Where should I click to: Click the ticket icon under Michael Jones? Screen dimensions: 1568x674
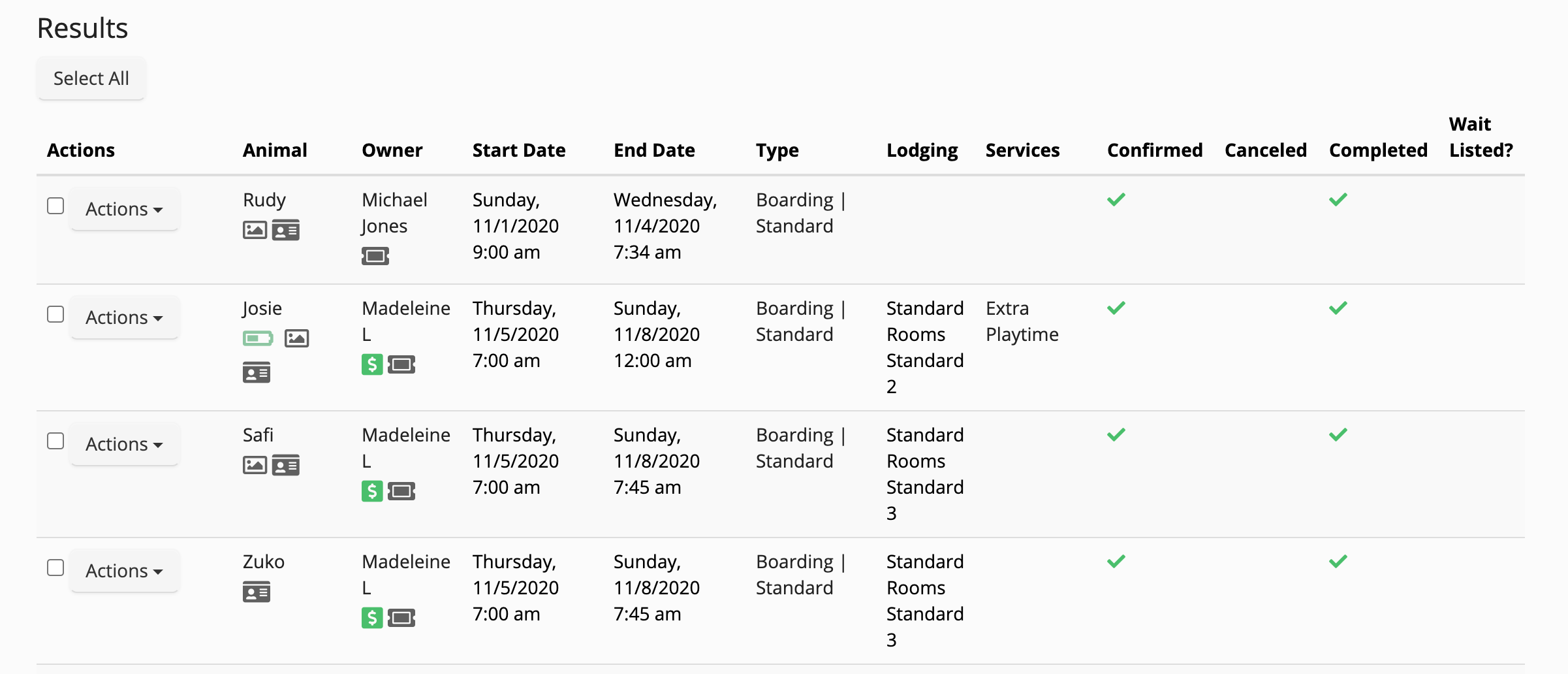(x=376, y=256)
